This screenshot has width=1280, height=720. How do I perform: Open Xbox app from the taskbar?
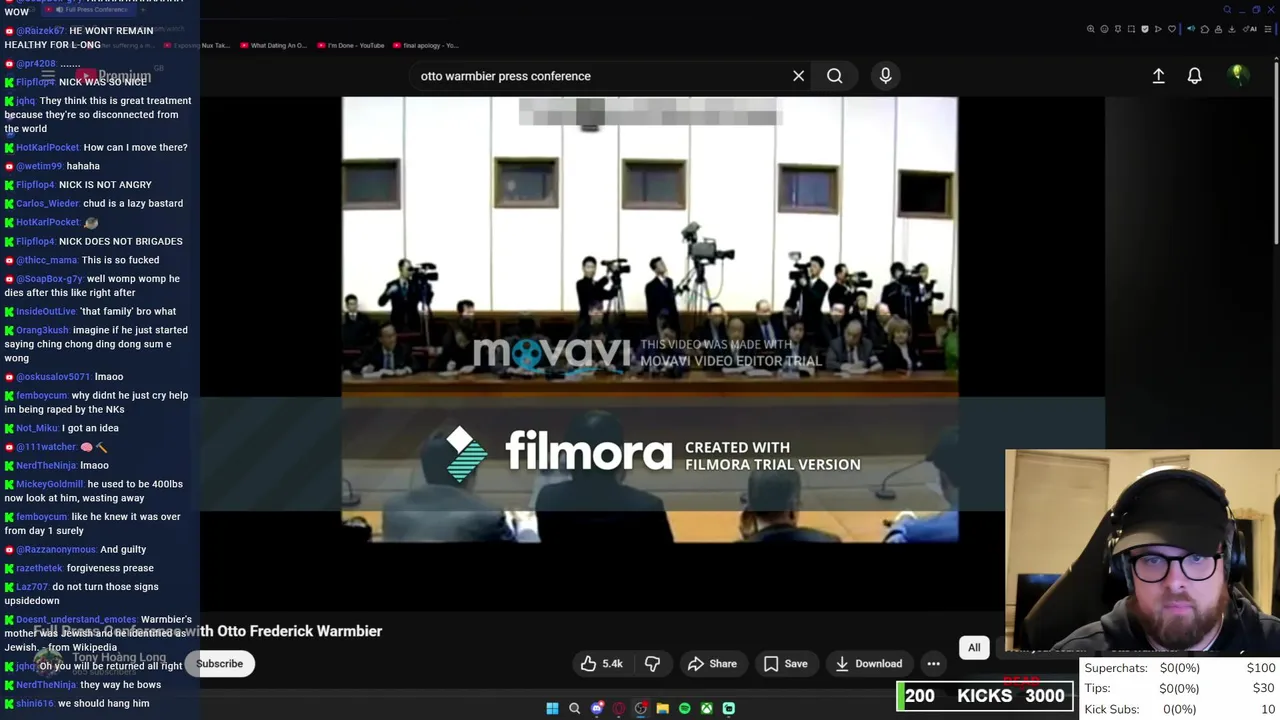pos(706,708)
